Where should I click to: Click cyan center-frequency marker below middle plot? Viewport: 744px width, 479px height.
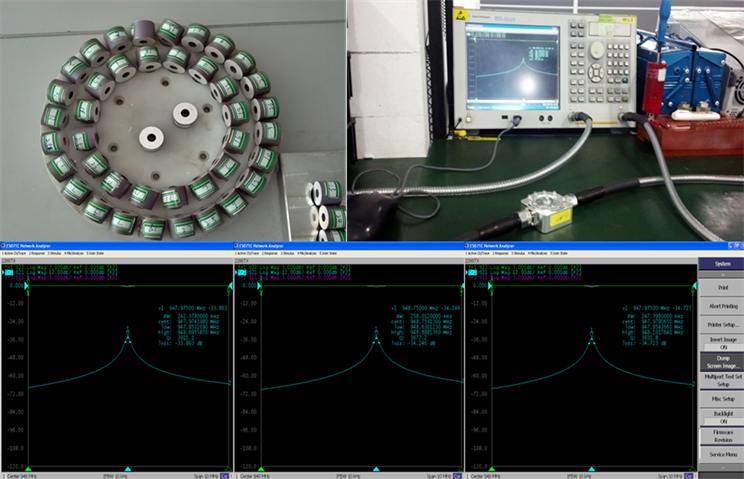click(375, 468)
